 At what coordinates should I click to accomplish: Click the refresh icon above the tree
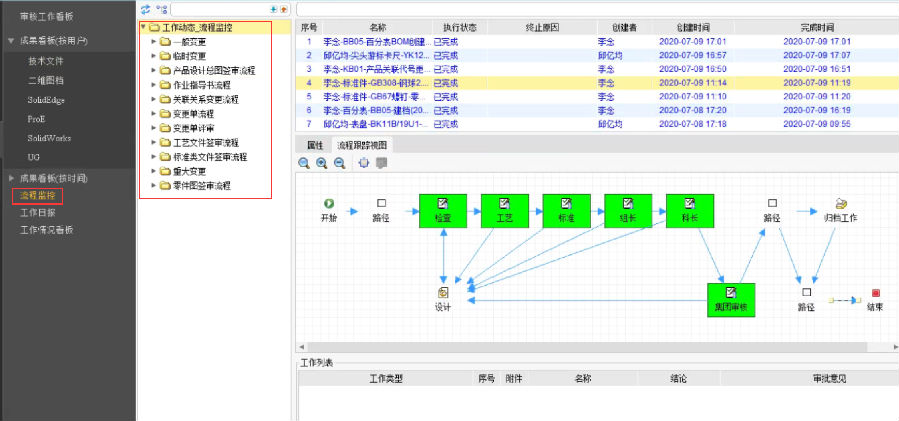[x=145, y=9]
